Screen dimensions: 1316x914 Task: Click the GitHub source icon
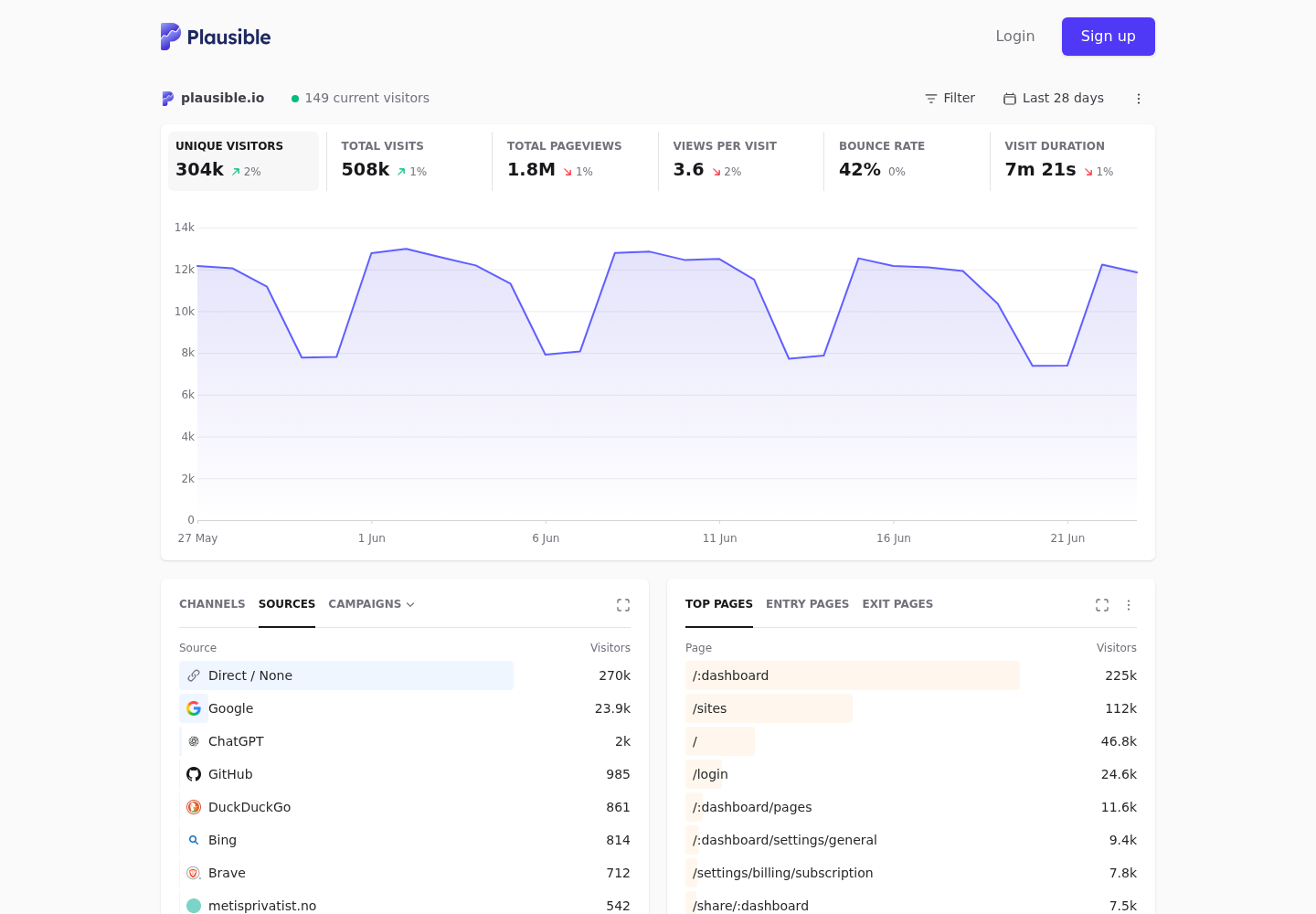point(194,774)
